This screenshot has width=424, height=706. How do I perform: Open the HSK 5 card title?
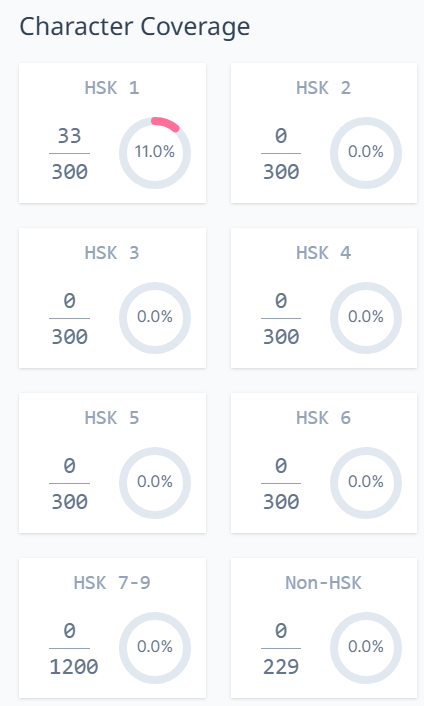[x=112, y=418]
